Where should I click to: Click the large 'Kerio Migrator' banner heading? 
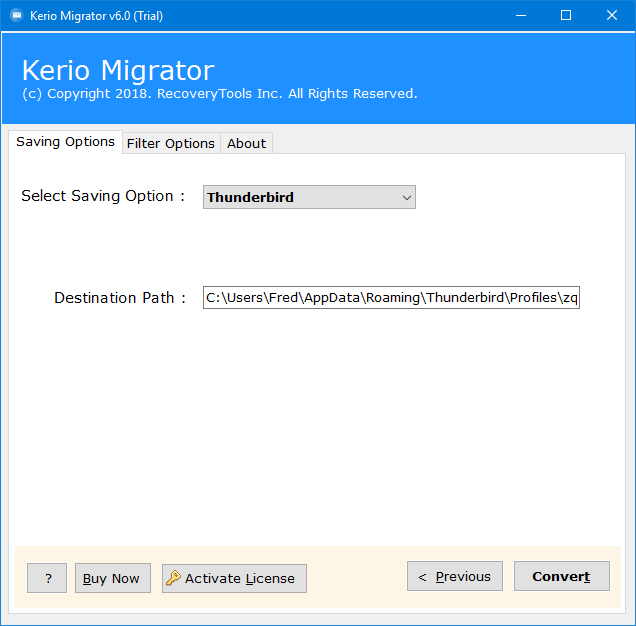[x=118, y=70]
